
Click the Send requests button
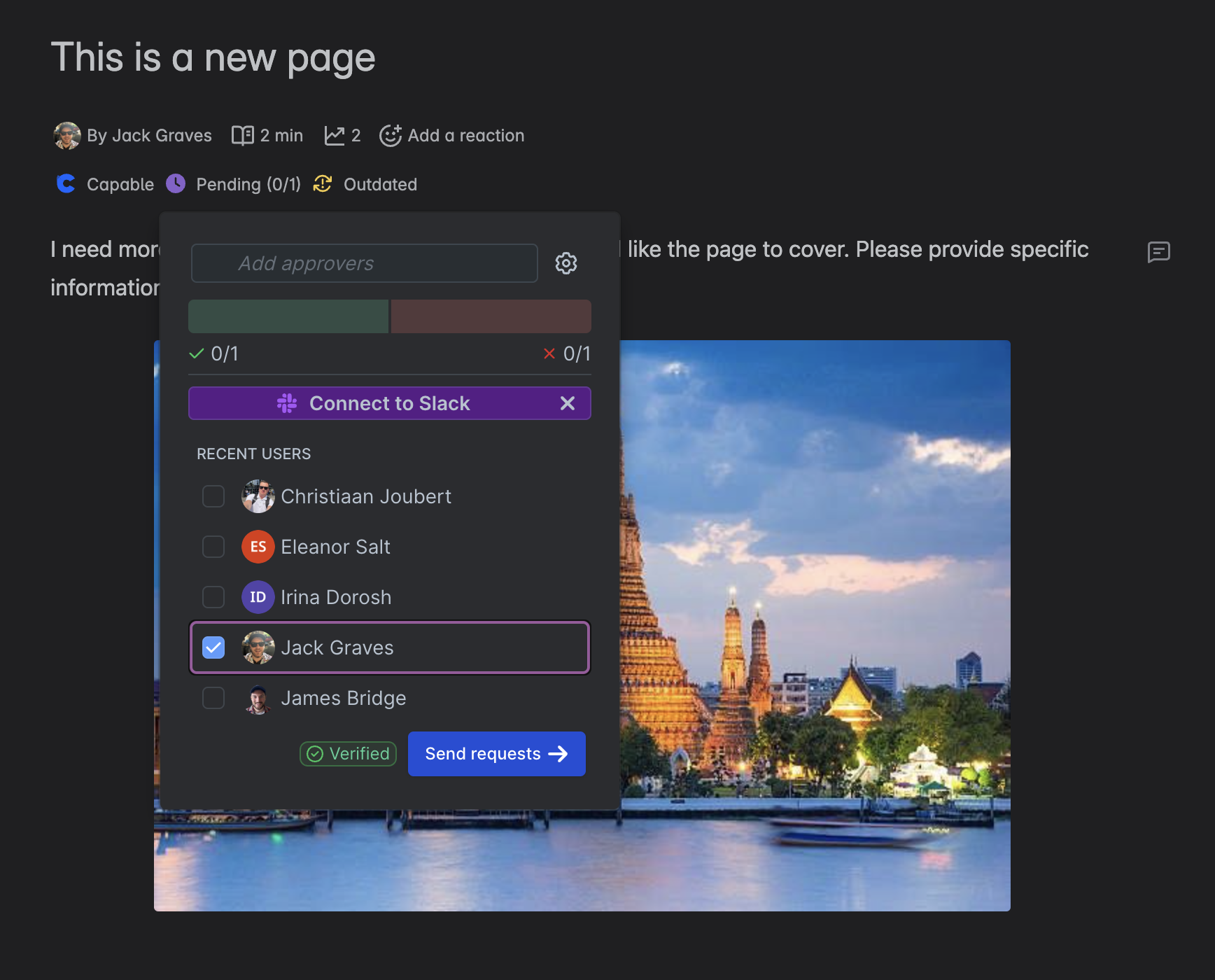496,754
